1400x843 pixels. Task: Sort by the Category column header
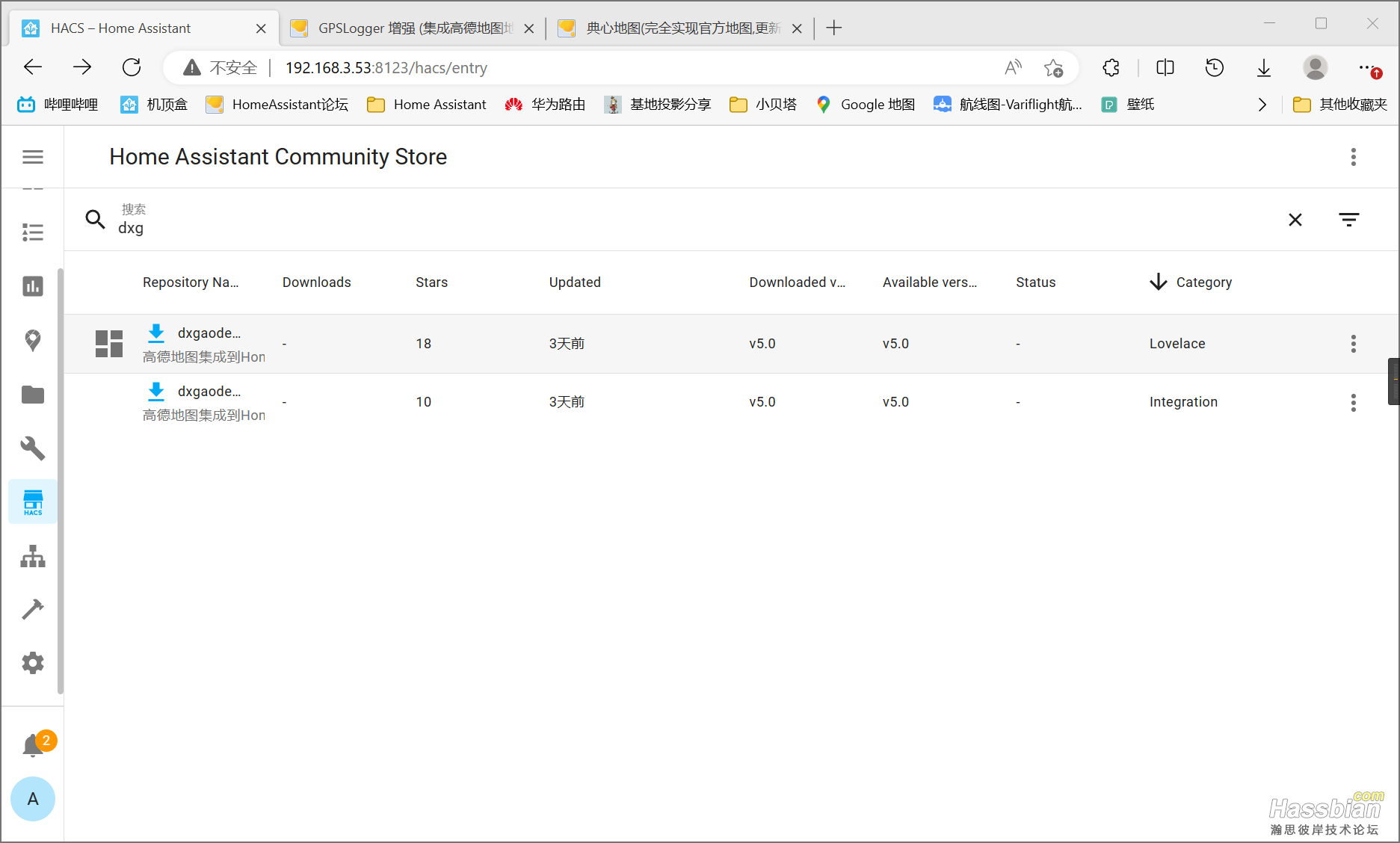(x=1203, y=282)
